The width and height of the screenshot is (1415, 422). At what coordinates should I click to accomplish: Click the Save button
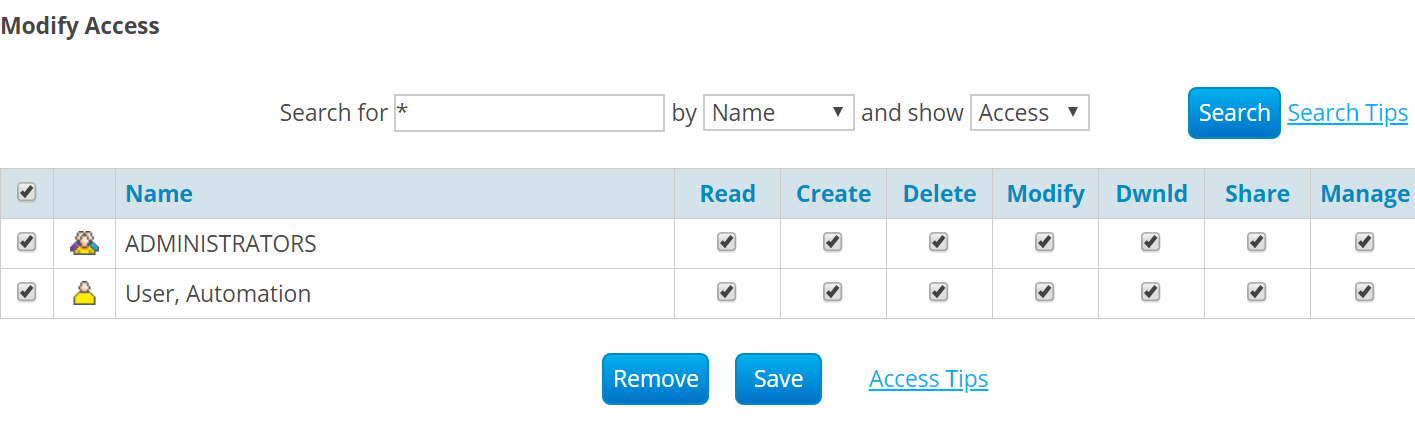[778, 379]
